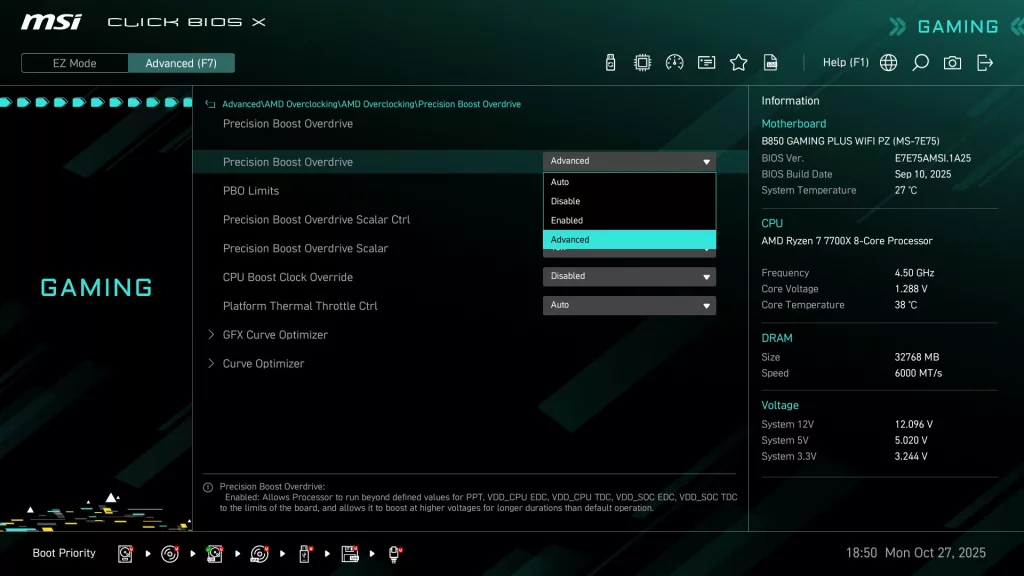The image size is (1024, 576).
Task: Open the memo/notes icon in the toolbar
Action: [x=707, y=62]
